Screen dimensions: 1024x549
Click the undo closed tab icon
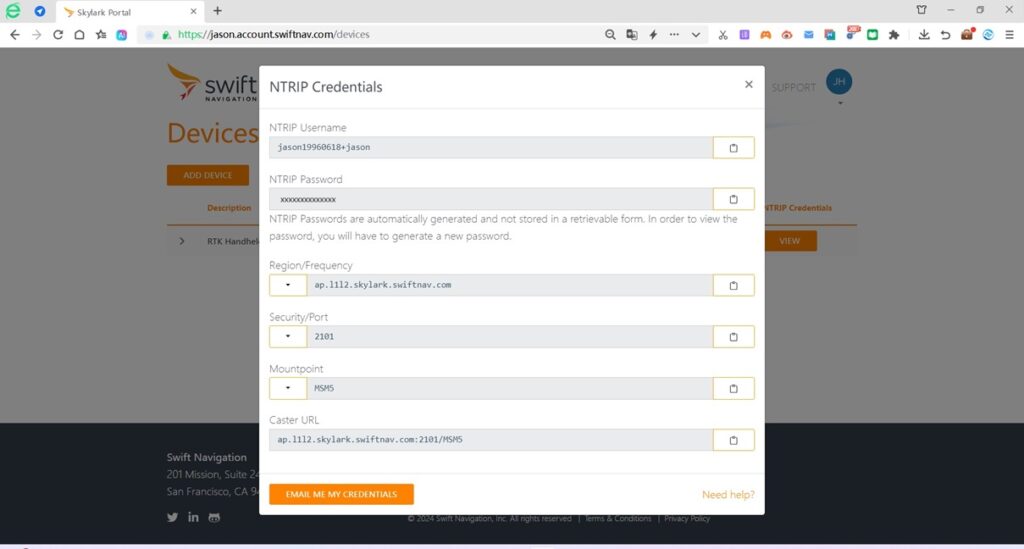945,35
